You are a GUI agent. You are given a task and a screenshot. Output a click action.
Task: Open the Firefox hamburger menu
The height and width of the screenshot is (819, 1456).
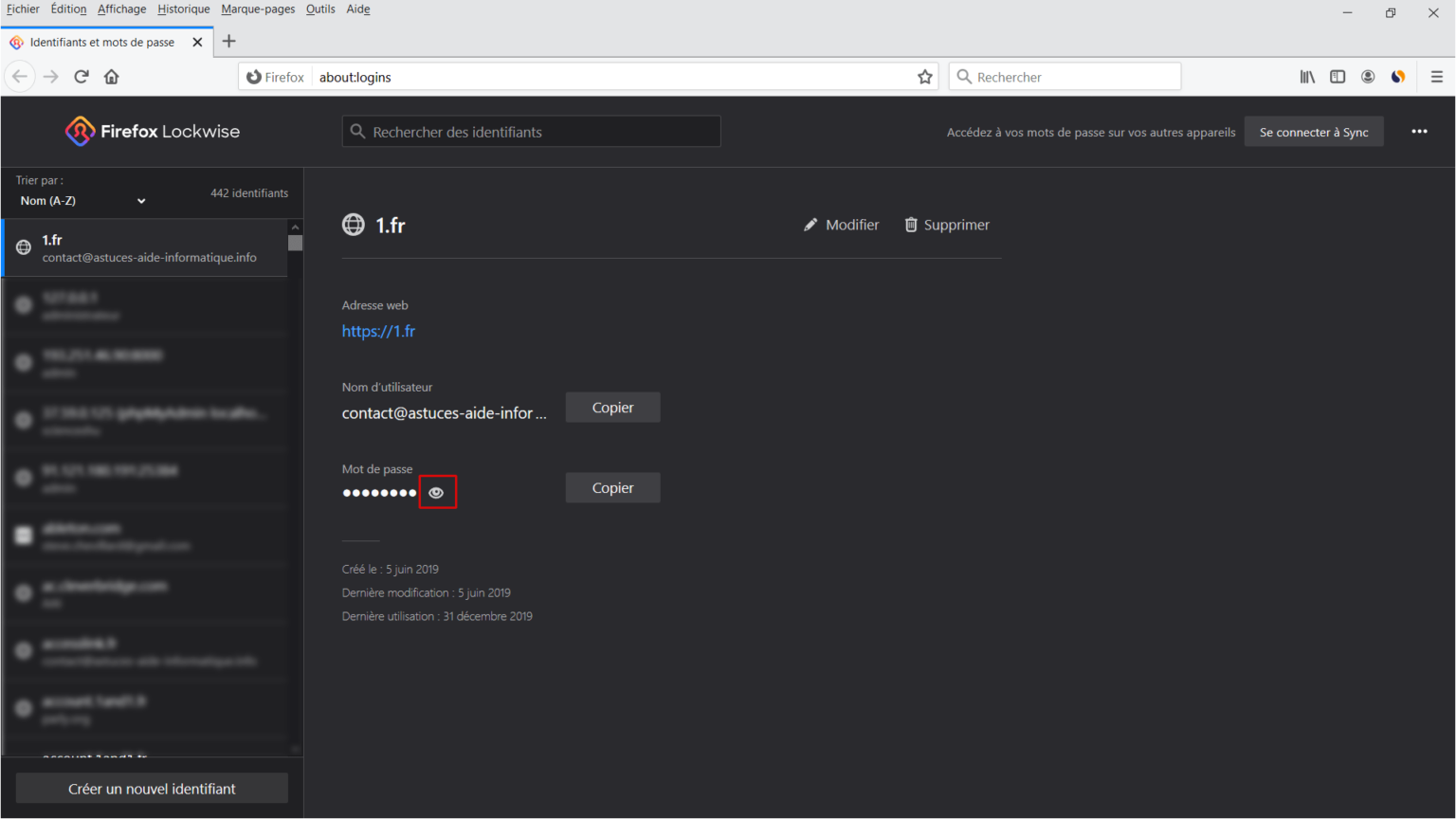1437,77
